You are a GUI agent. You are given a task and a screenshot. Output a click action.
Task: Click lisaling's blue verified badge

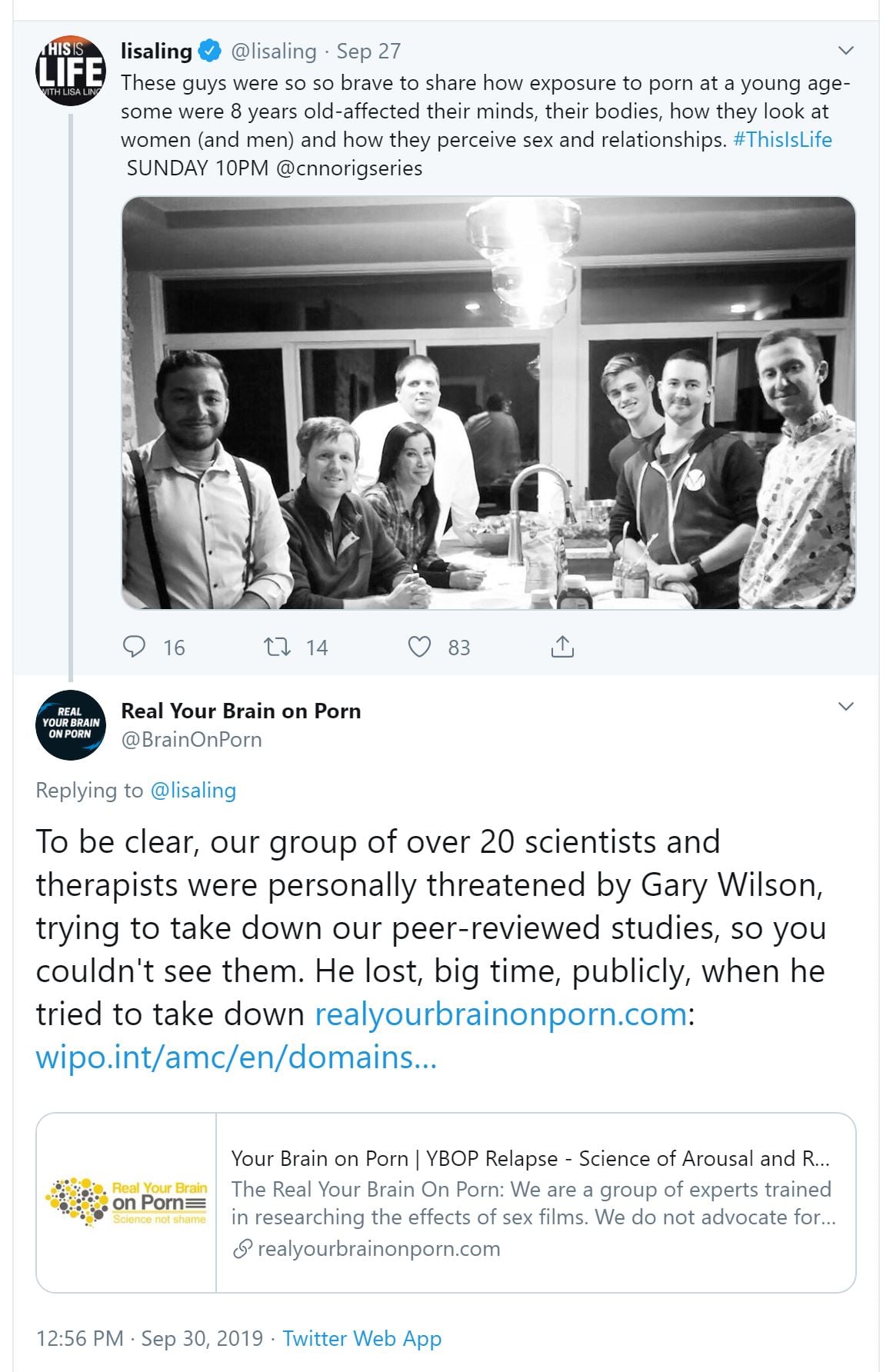209,52
